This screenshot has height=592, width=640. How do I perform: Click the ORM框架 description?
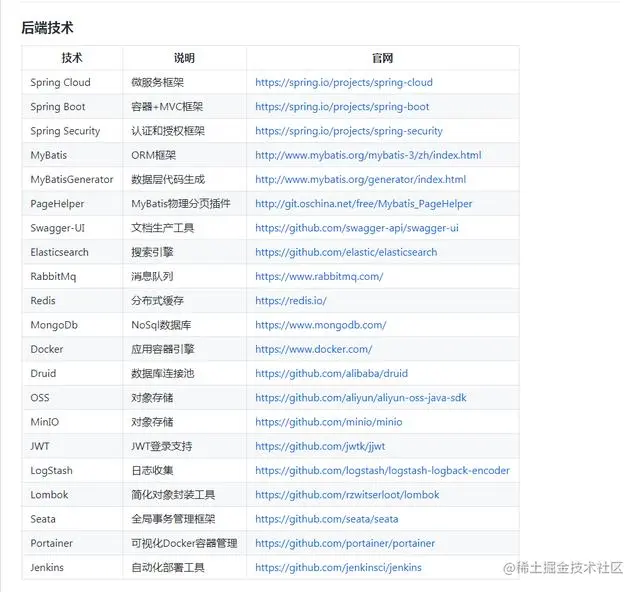coord(153,155)
